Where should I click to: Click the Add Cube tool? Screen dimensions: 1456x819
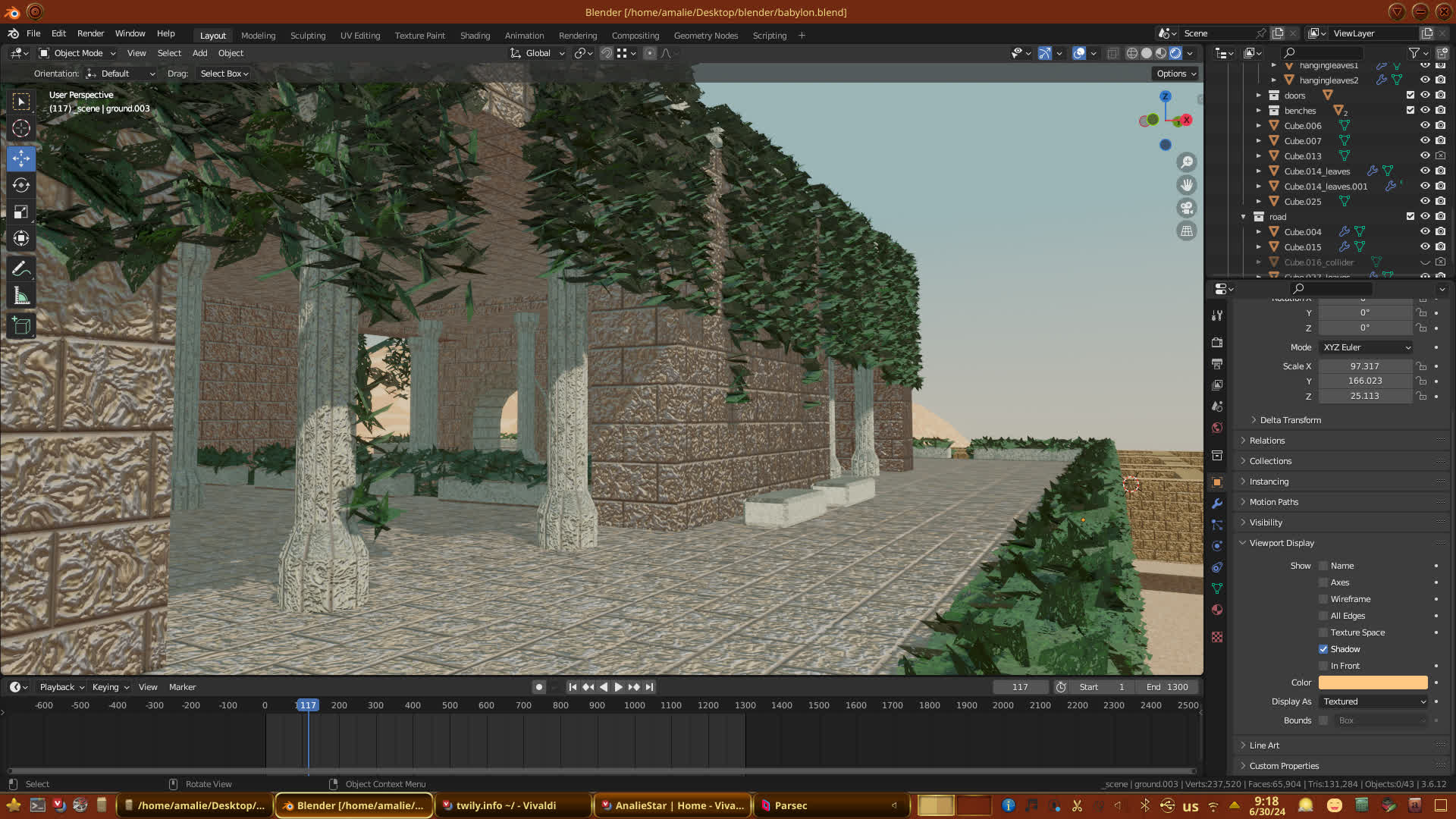21,326
